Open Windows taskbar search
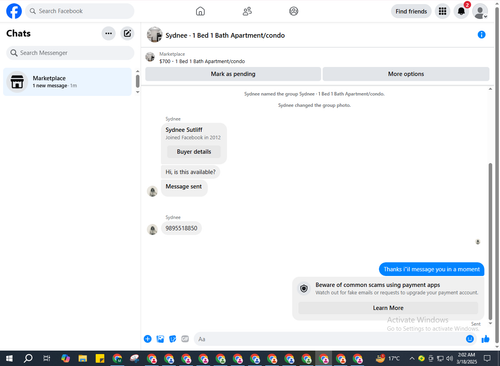This screenshot has width=500, height=366. 28,358
